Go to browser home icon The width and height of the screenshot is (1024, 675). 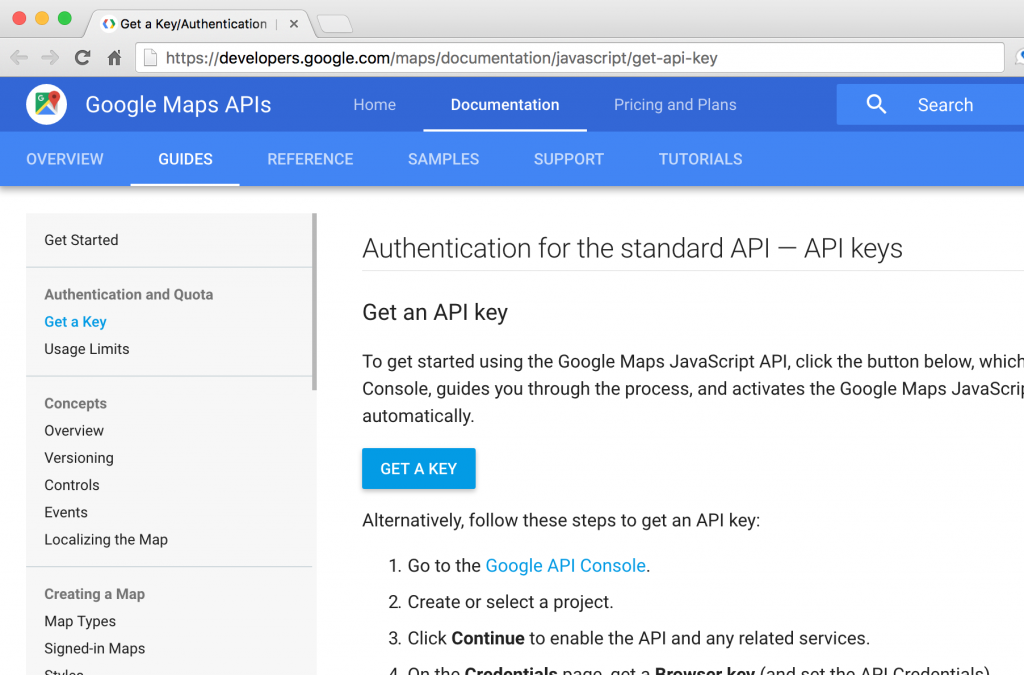[115, 58]
